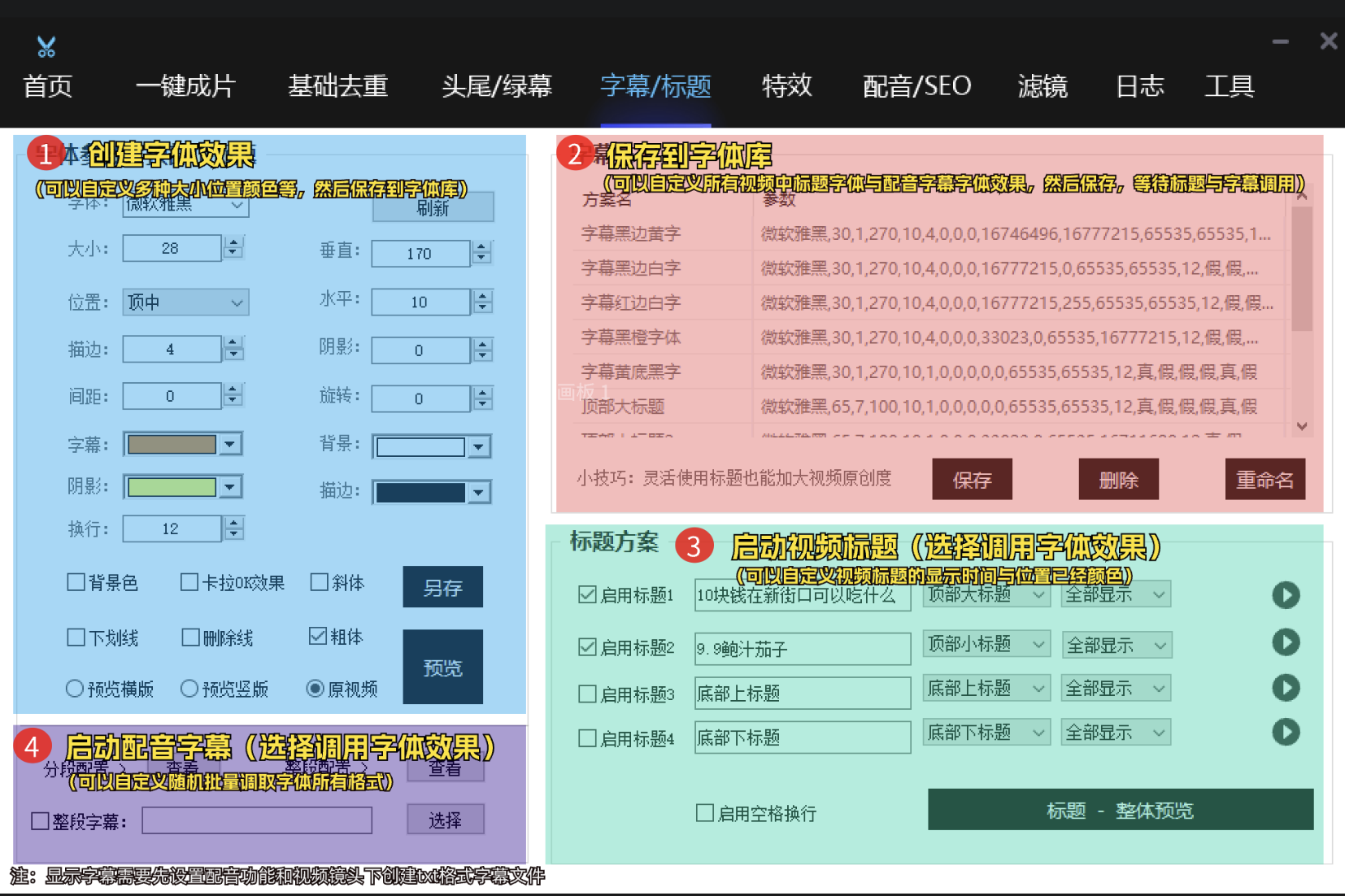Open 配音/SEO tab
1345x896 pixels.
pos(916,85)
